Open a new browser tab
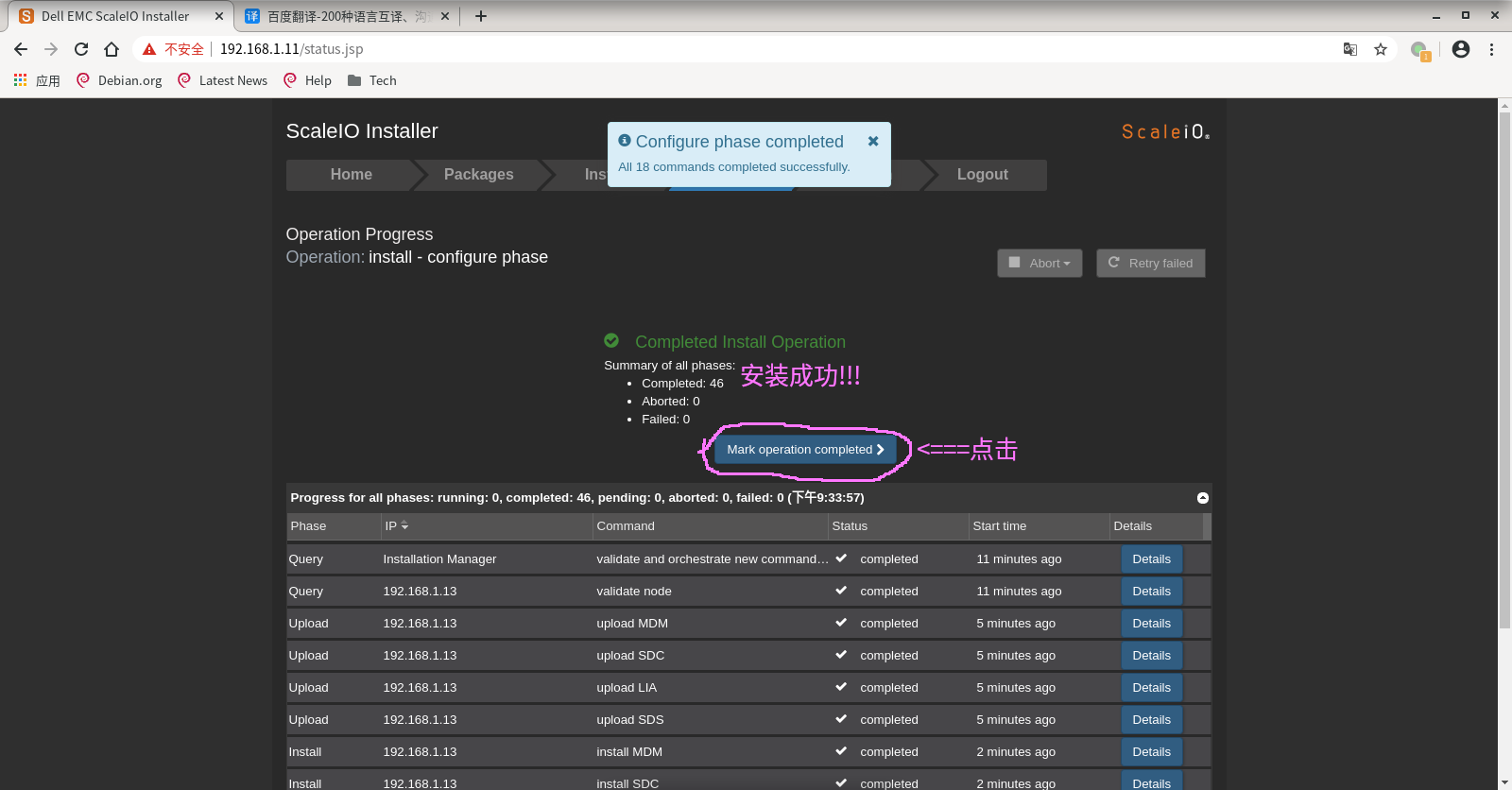Viewport: 1512px width, 790px height. pyautogui.click(x=481, y=16)
